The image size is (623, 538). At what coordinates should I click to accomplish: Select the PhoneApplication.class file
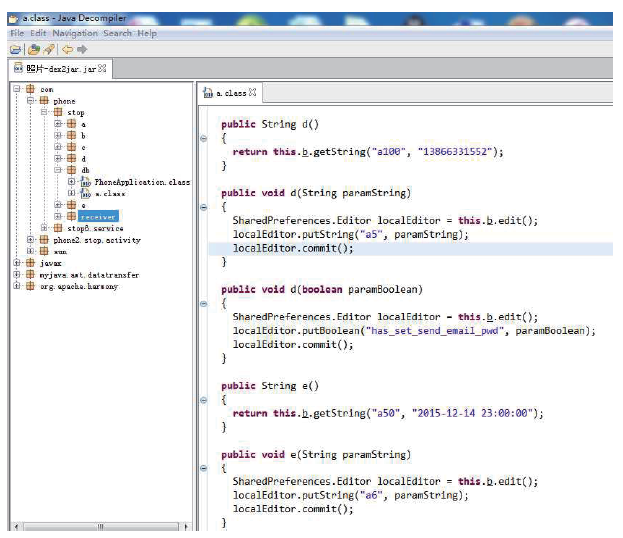point(141,182)
